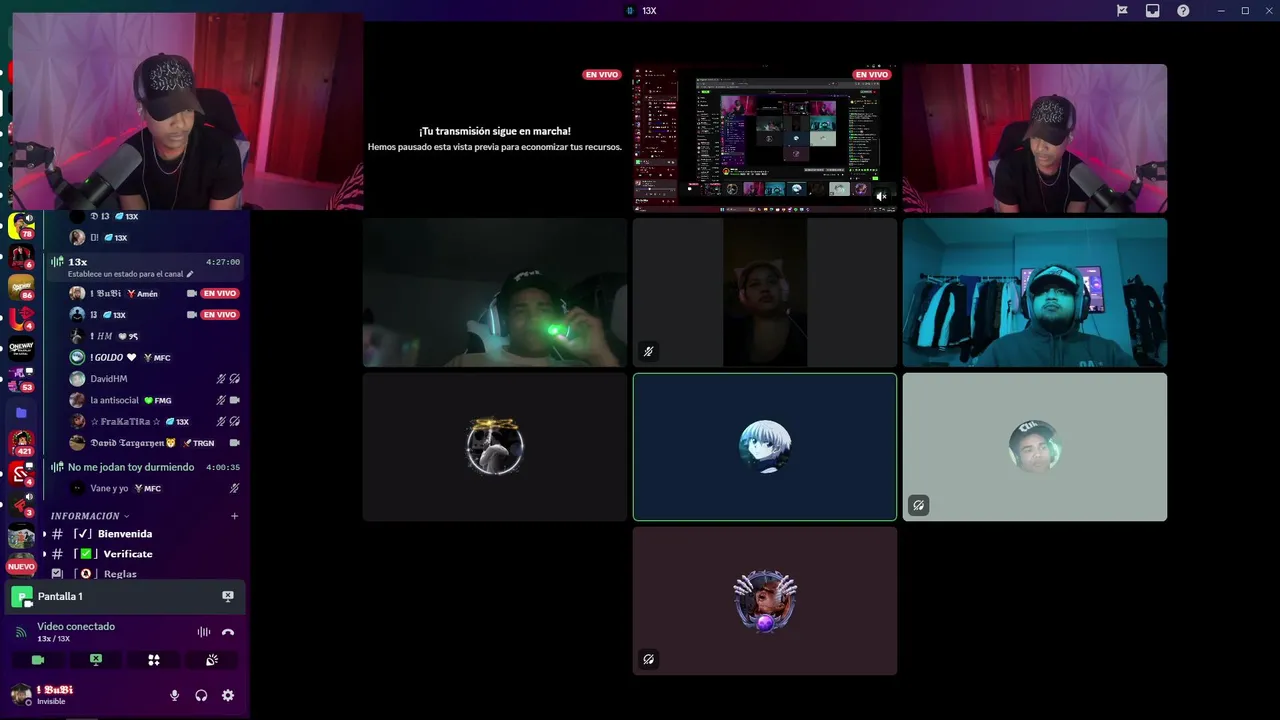Open server icon with 53 badge

pyautogui.click(x=21, y=379)
